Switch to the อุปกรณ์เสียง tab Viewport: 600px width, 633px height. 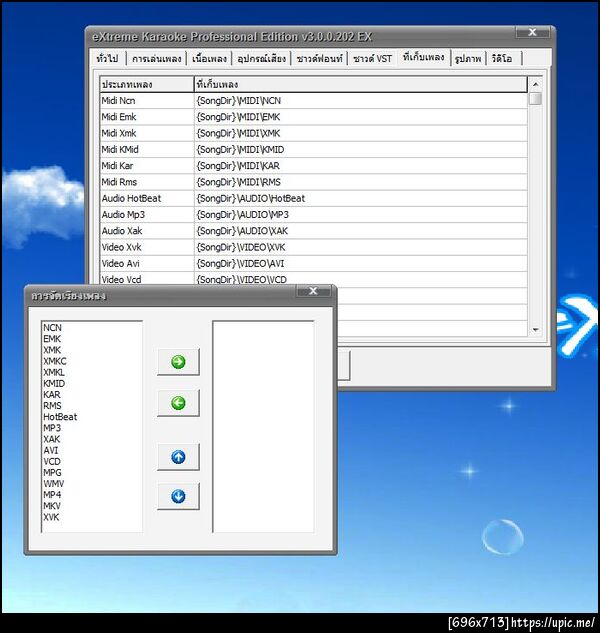click(261, 59)
